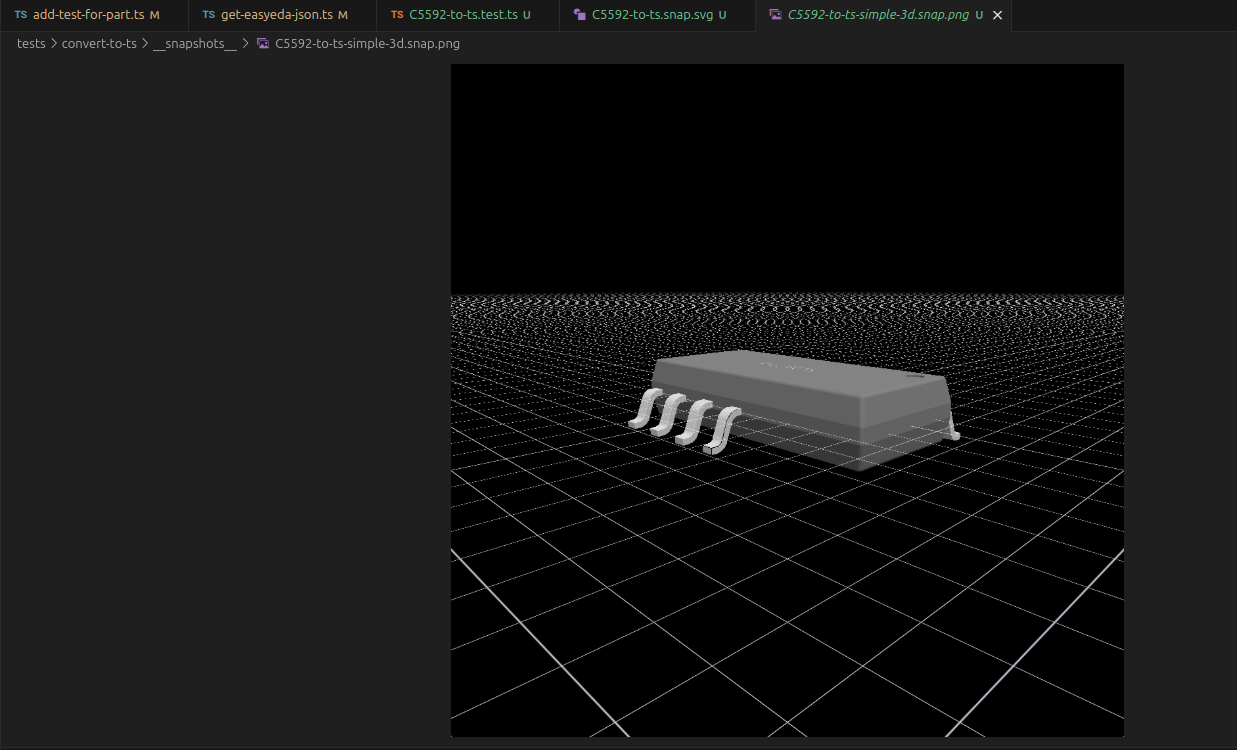This screenshot has height=750, width=1237.
Task: Switch to the C5592-to-ts.test.ts tab
Action: 463,15
